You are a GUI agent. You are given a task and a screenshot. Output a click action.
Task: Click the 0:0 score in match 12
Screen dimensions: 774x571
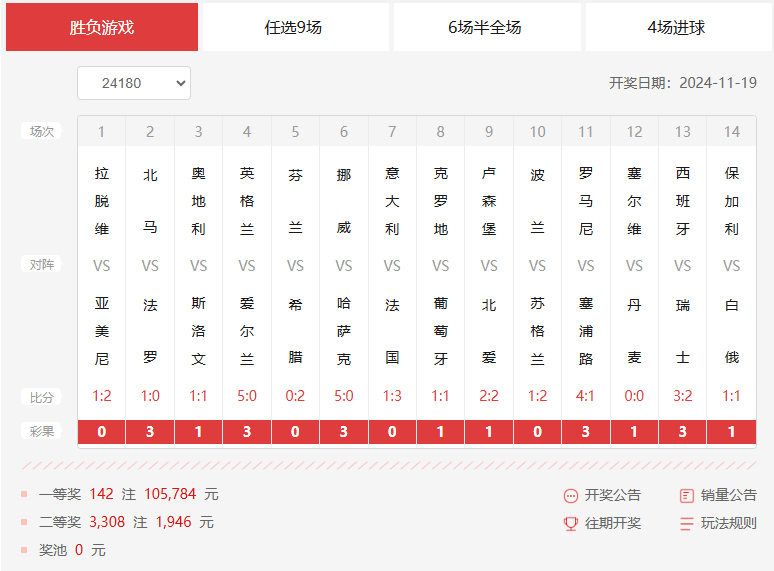tap(634, 396)
